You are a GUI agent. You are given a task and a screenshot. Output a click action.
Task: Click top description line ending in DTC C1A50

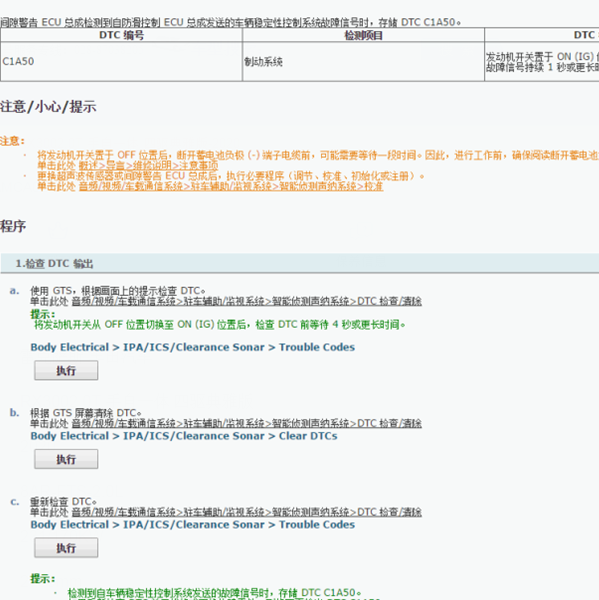[x=230, y=22]
